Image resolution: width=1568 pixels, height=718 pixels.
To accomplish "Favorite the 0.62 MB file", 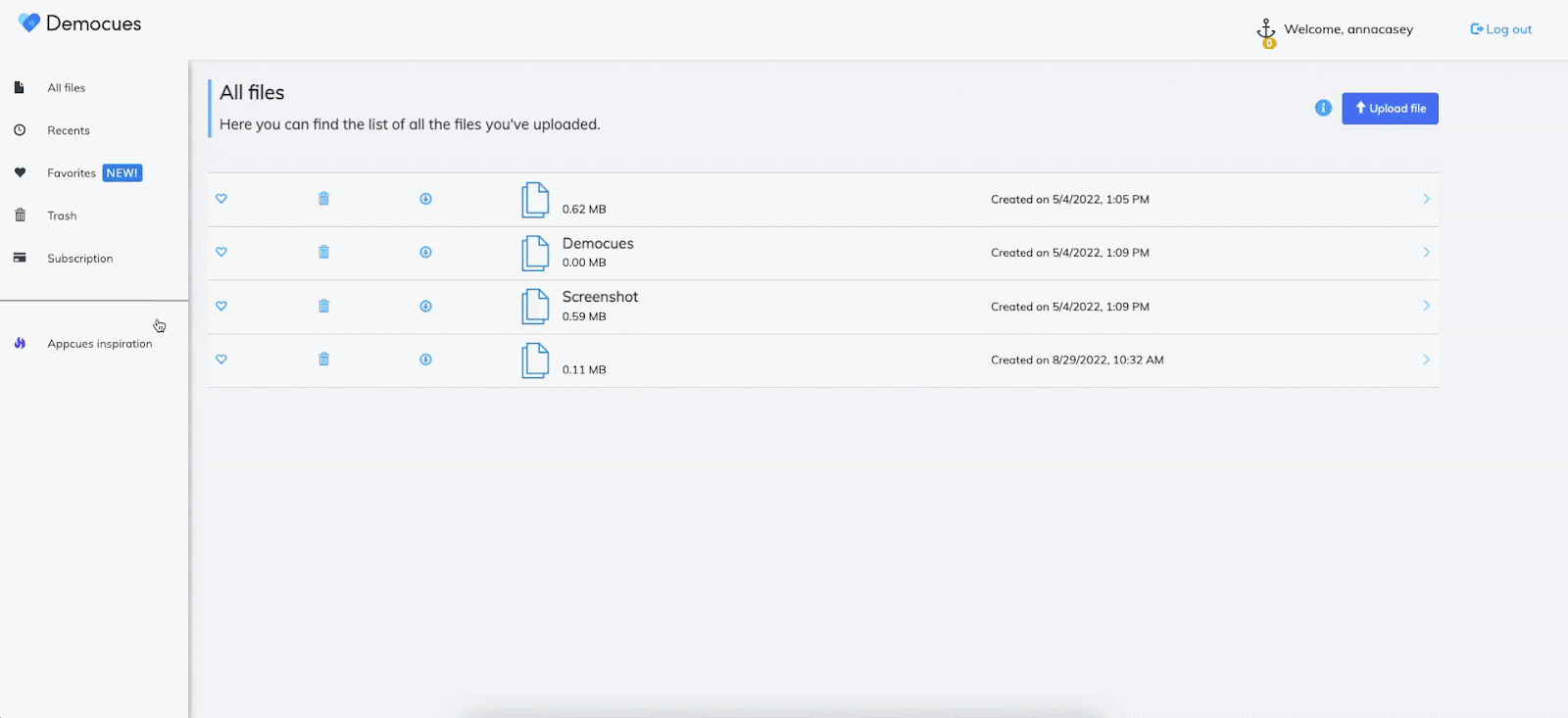I will pyautogui.click(x=221, y=199).
